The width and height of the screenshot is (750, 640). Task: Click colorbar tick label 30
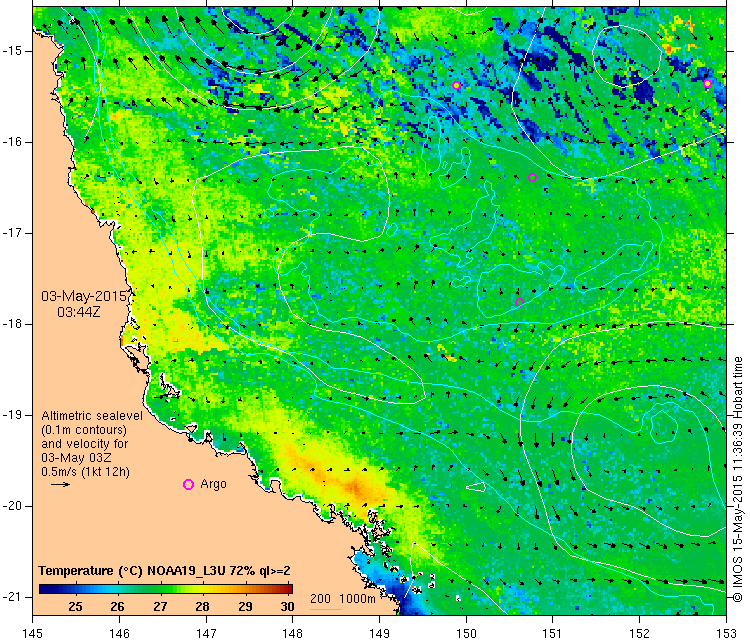click(x=287, y=607)
